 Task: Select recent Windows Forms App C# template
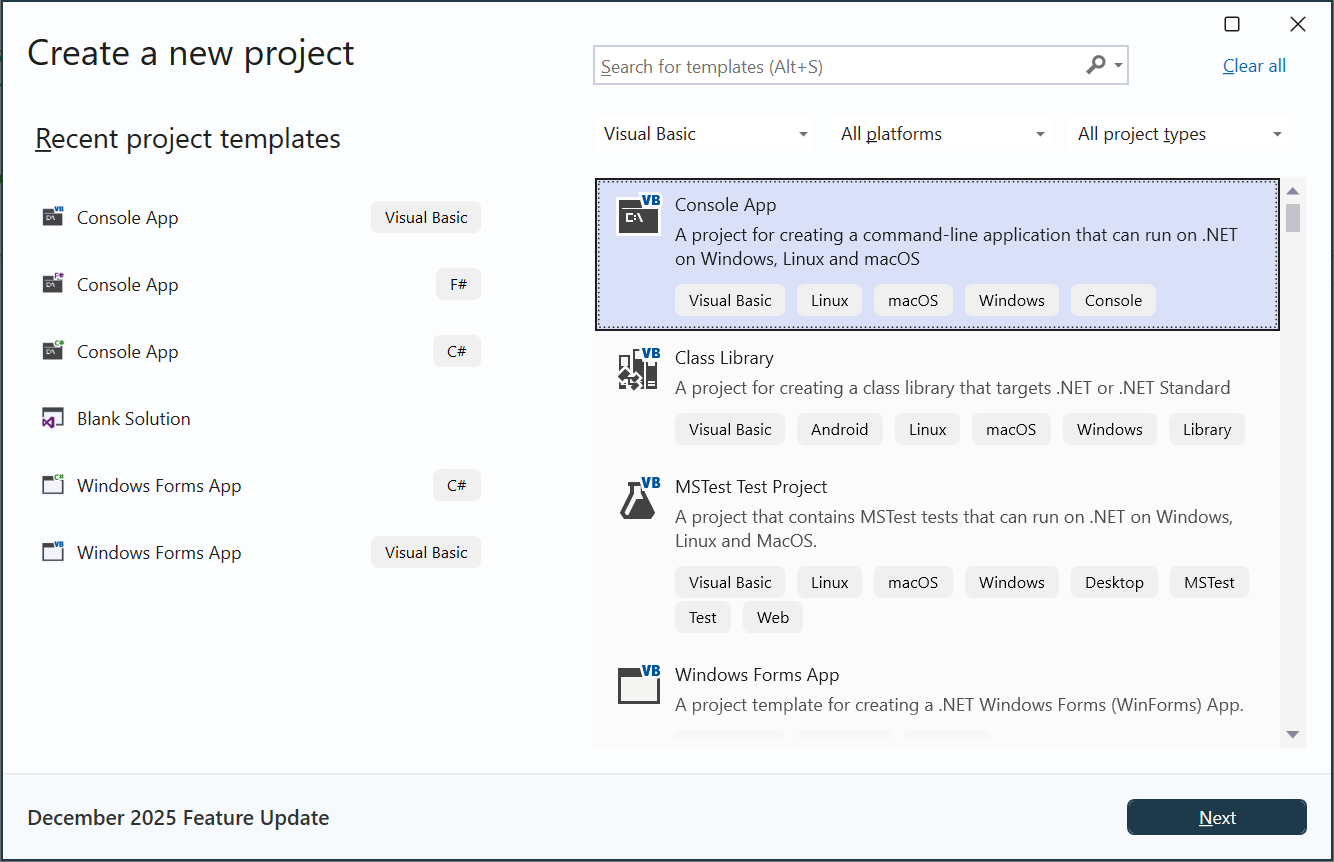tap(261, 485)
